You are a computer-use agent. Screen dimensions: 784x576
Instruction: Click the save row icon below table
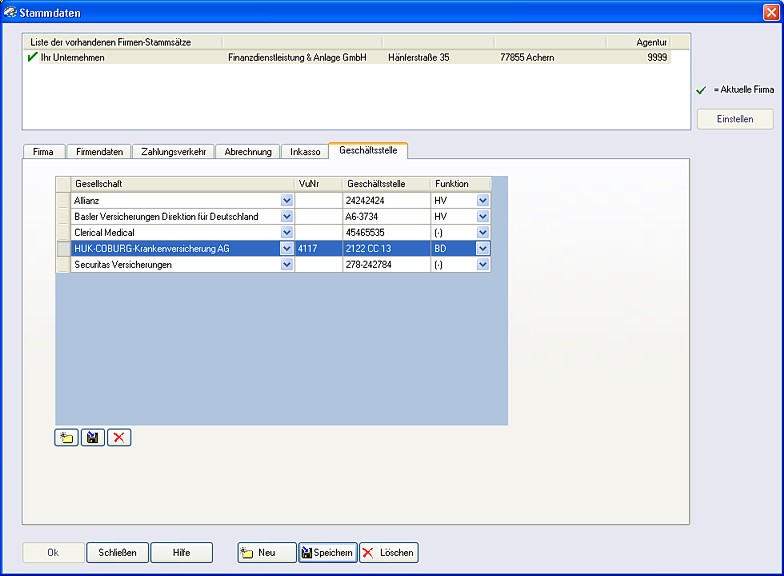pos(93,438)
